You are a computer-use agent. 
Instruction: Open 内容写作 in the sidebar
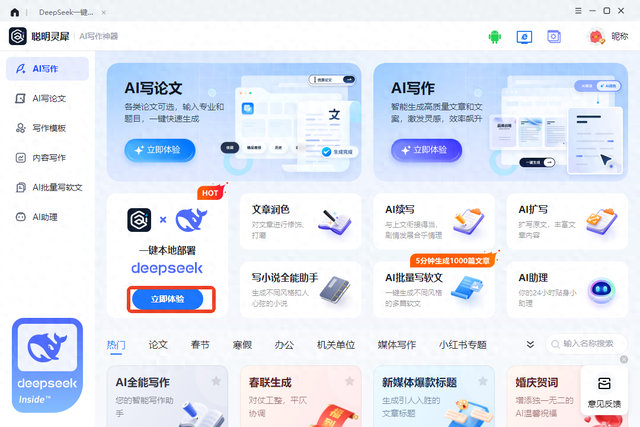(47, 158)
